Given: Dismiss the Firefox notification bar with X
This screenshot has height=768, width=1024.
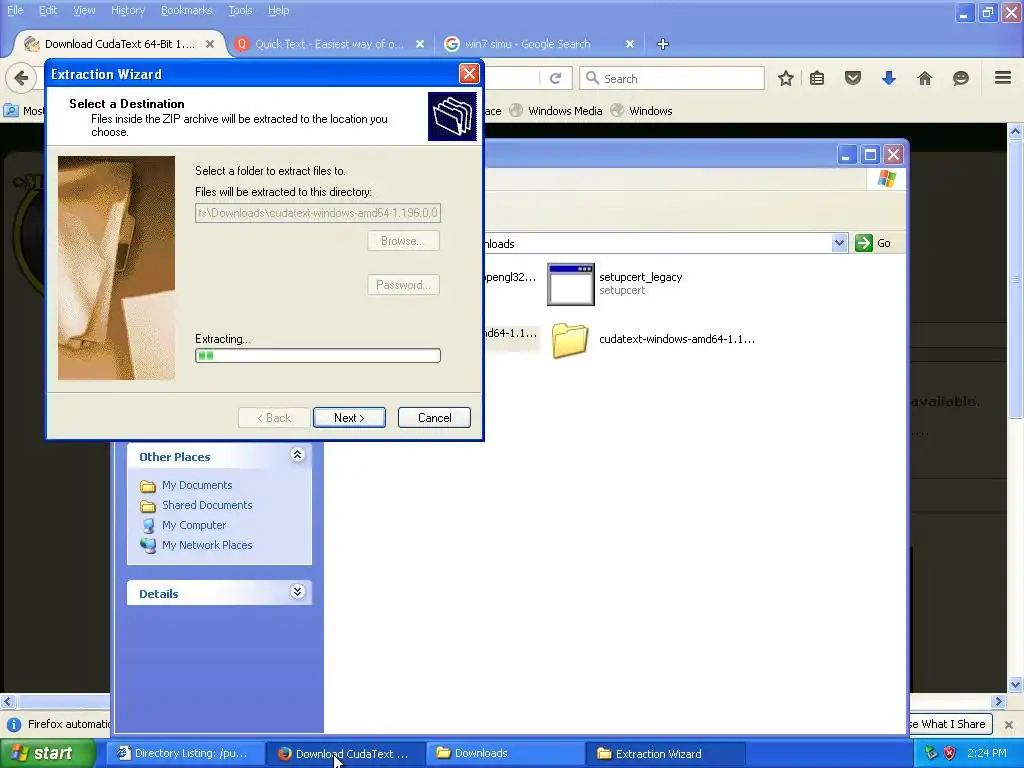Looking at the screenshot, I should click(x=1008, y=724).
